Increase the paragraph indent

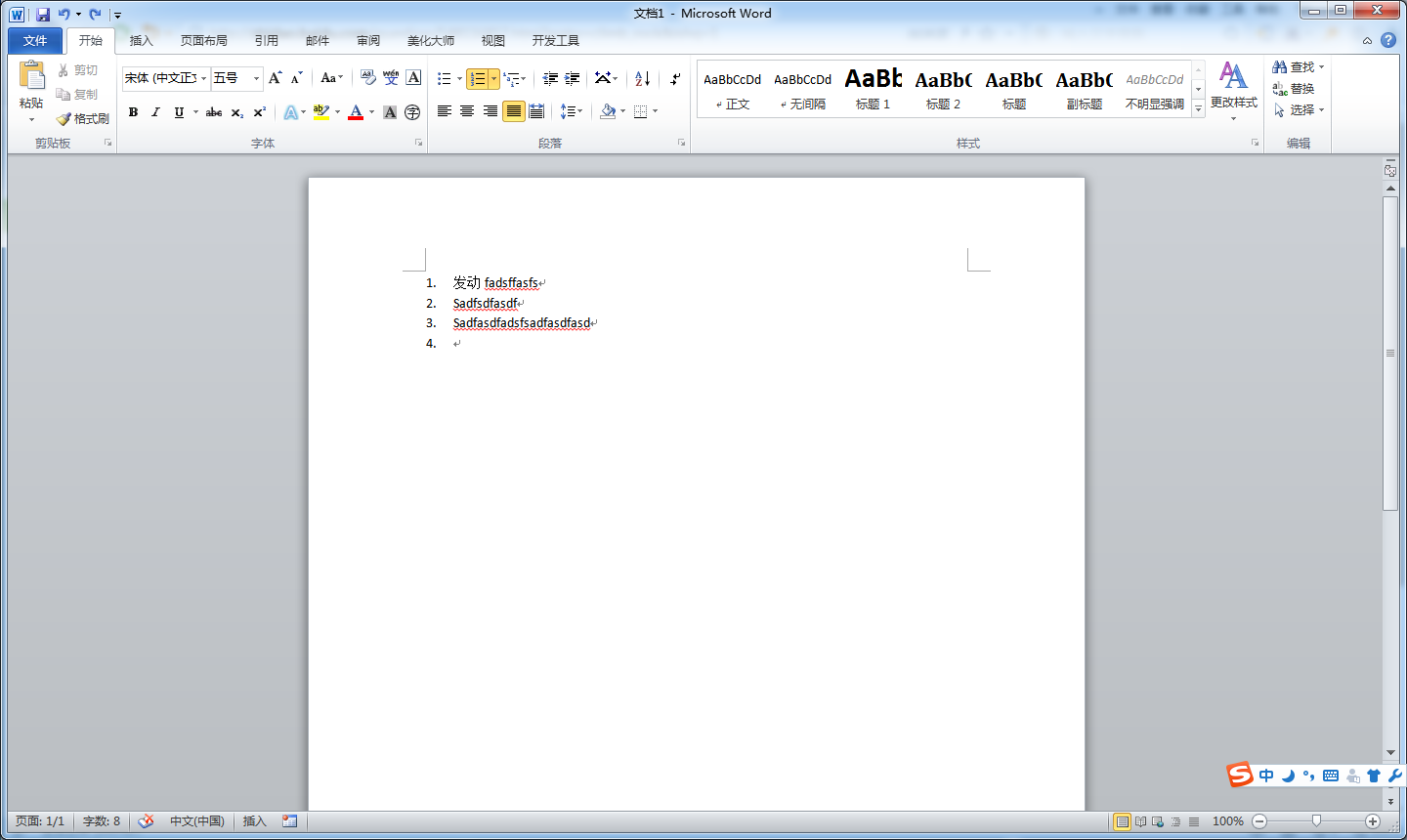pyautogui.click(x=573, y=78)
